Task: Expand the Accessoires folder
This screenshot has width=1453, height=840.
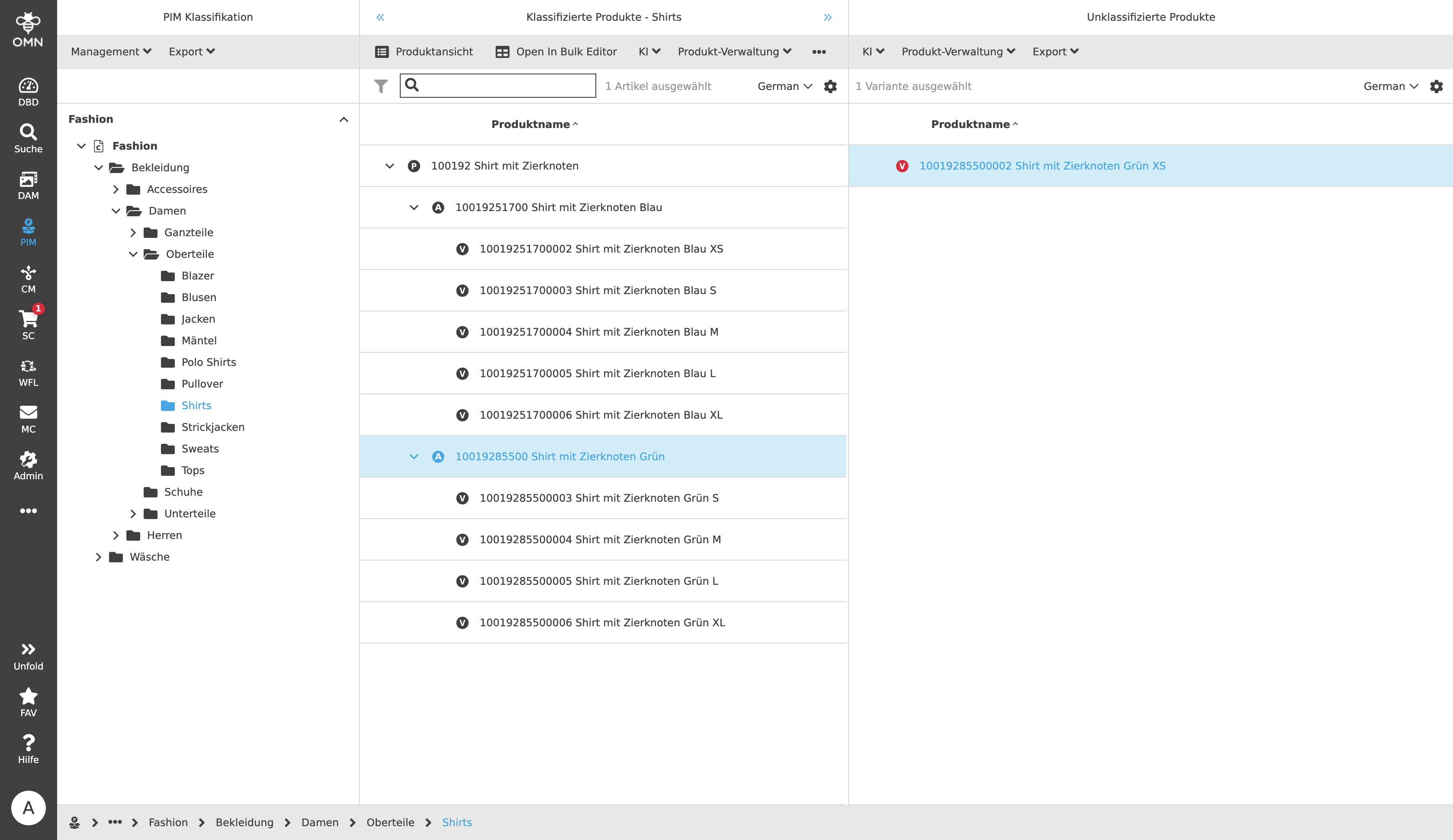Action: pyautogui.click(x=116, y=189)
